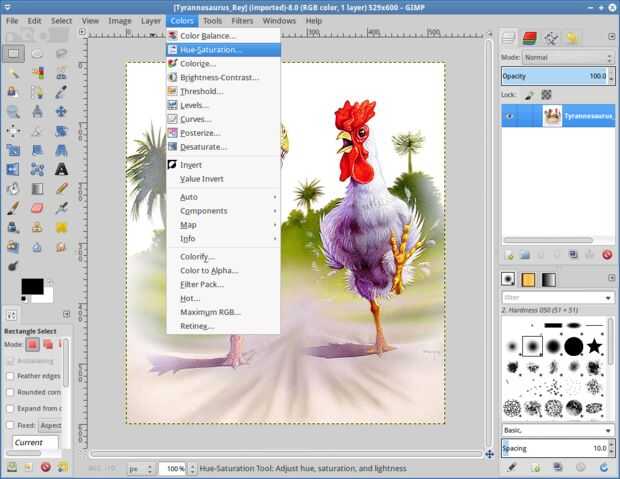
Task: Select the Bucket Fill tool
Action: pyautogui.click(x=13, y=189)
